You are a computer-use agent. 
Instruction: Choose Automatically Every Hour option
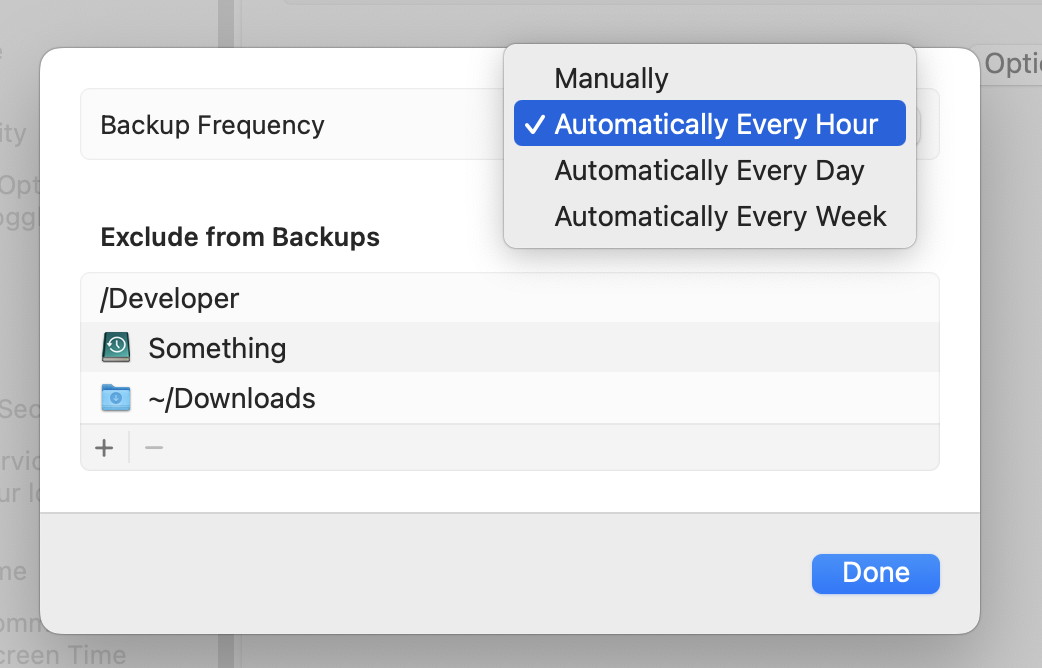[x=716, y=125]
